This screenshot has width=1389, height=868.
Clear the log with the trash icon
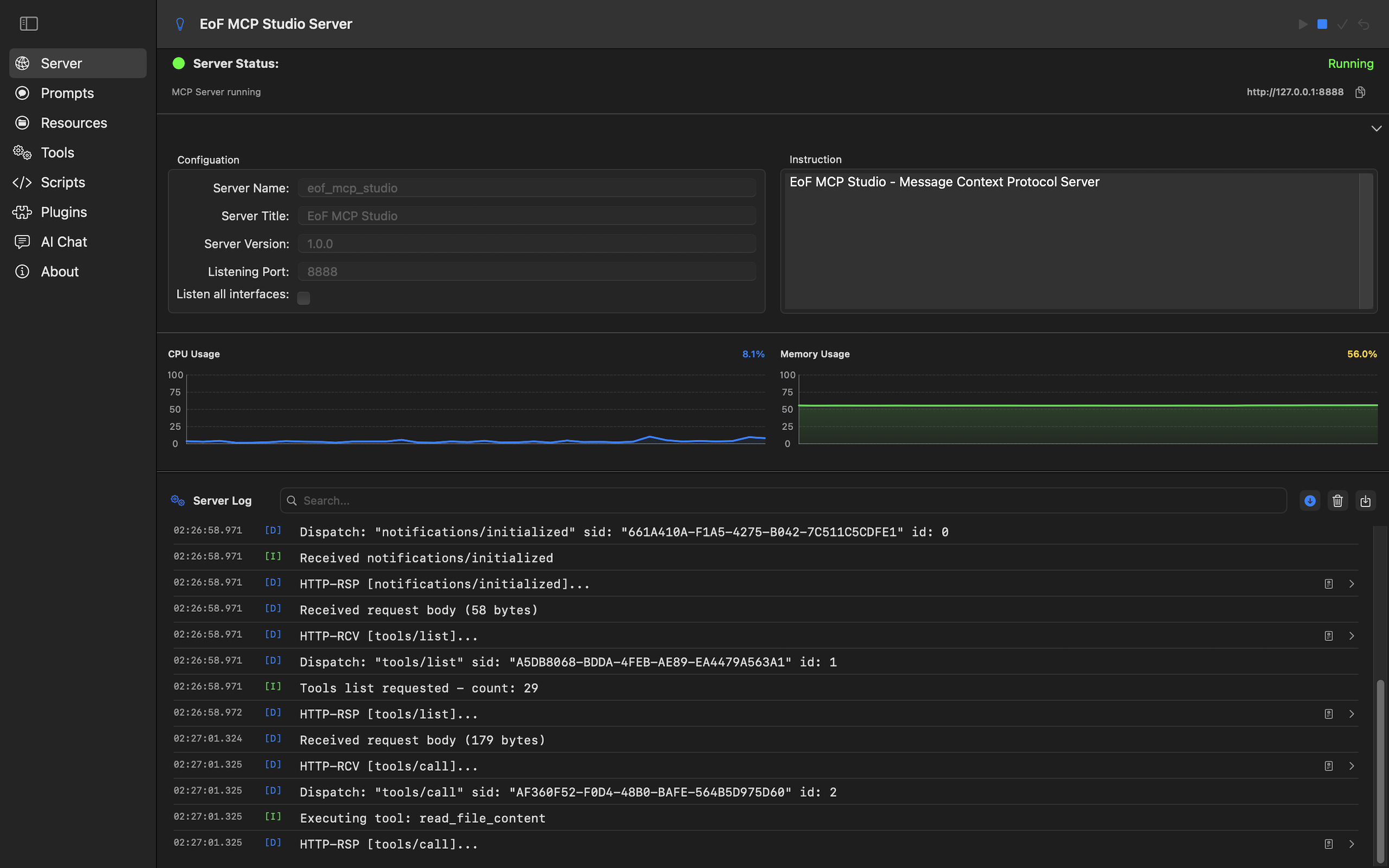1337,501
